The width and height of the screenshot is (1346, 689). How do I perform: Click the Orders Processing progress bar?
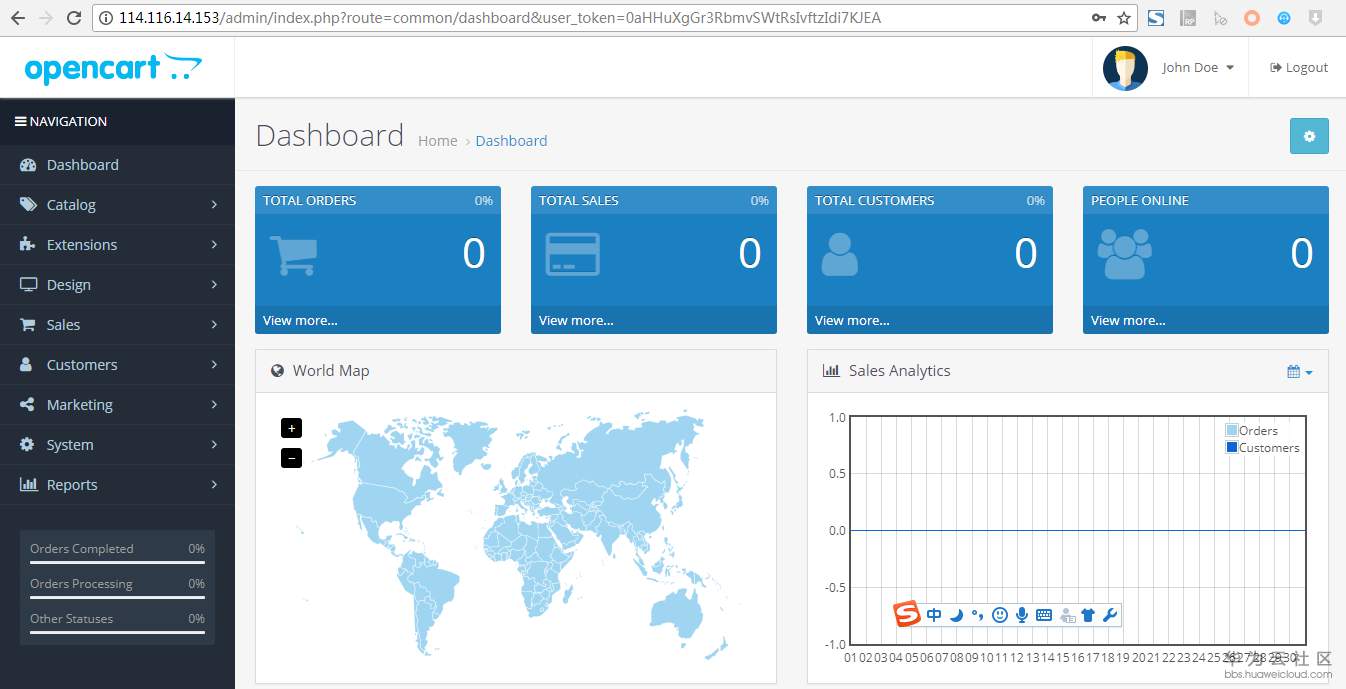click(117, 598)
